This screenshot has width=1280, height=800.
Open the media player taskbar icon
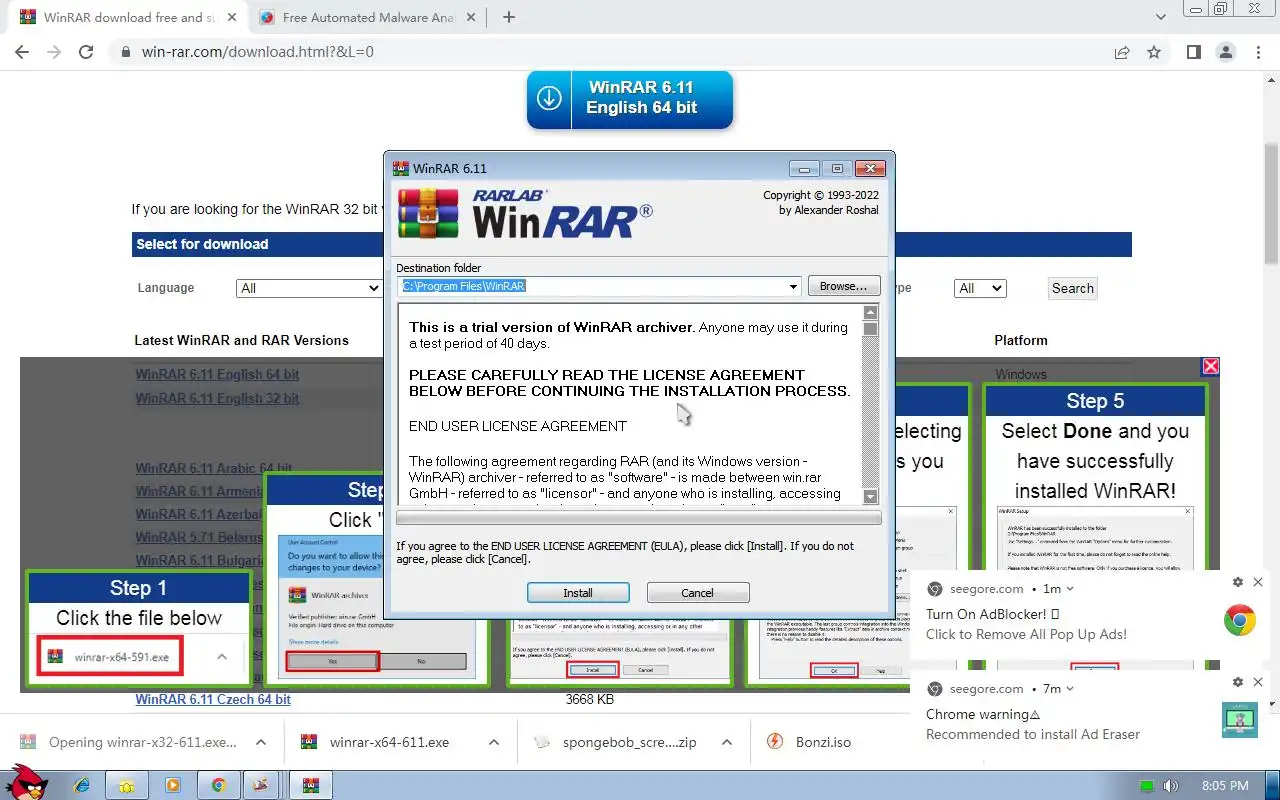pos(173,785)
